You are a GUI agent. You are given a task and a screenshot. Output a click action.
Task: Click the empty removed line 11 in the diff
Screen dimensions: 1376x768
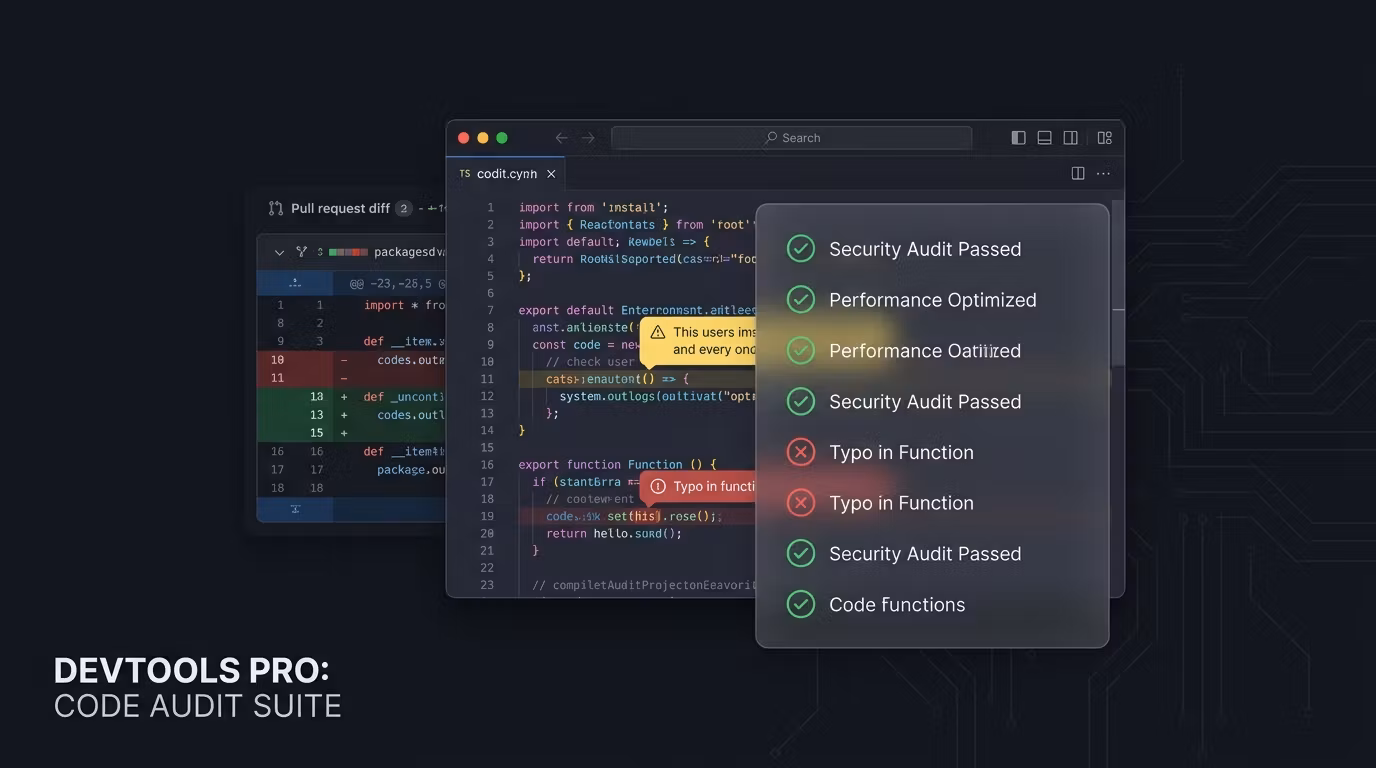click(351, 378)
